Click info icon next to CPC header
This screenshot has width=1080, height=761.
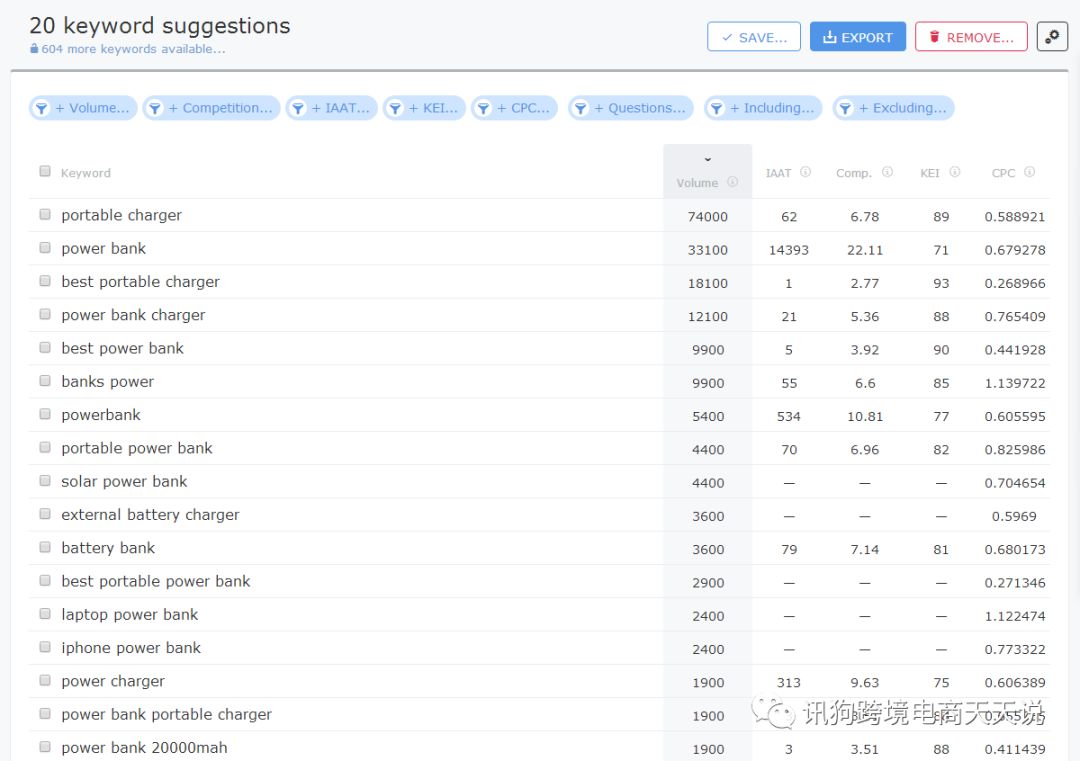[x=1029, y=172]
